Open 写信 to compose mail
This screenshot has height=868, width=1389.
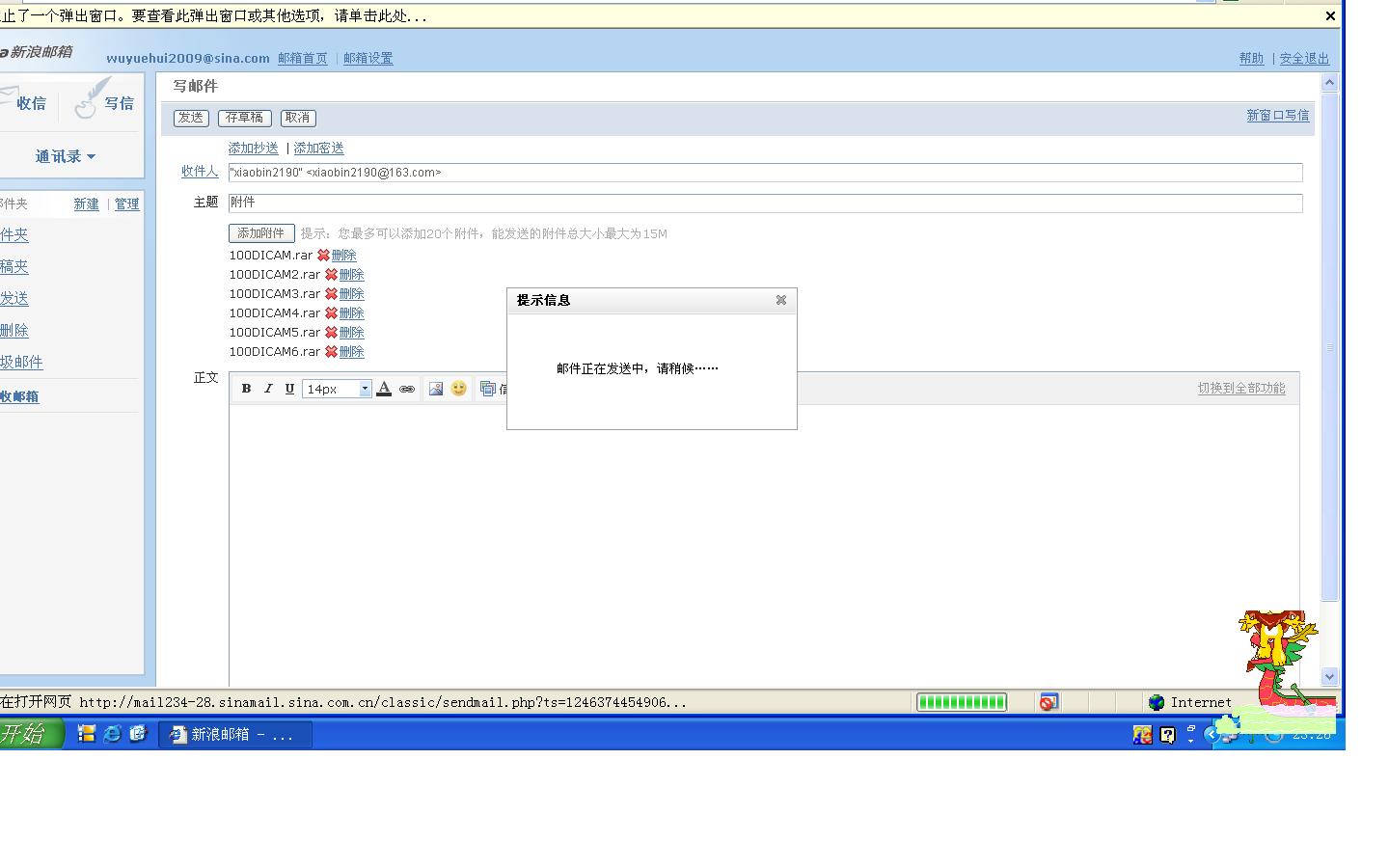[105, 102]
